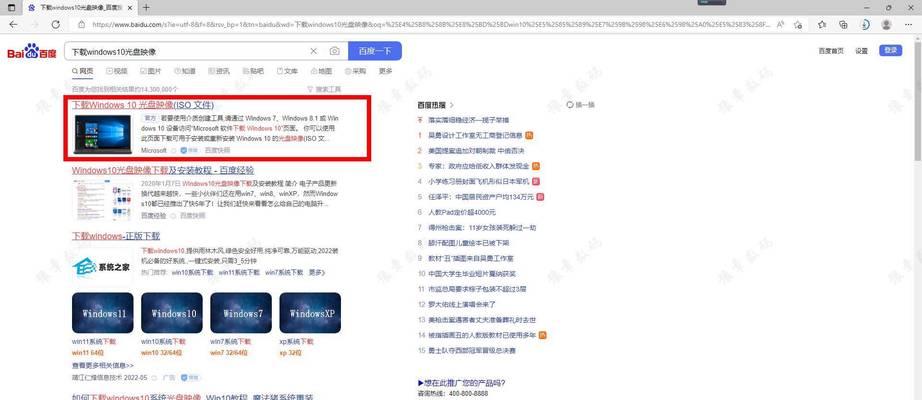Viewport: 922px width, 400px height.
Task: Click the 更多》 link in the ad
Action: tap(316, 273)
